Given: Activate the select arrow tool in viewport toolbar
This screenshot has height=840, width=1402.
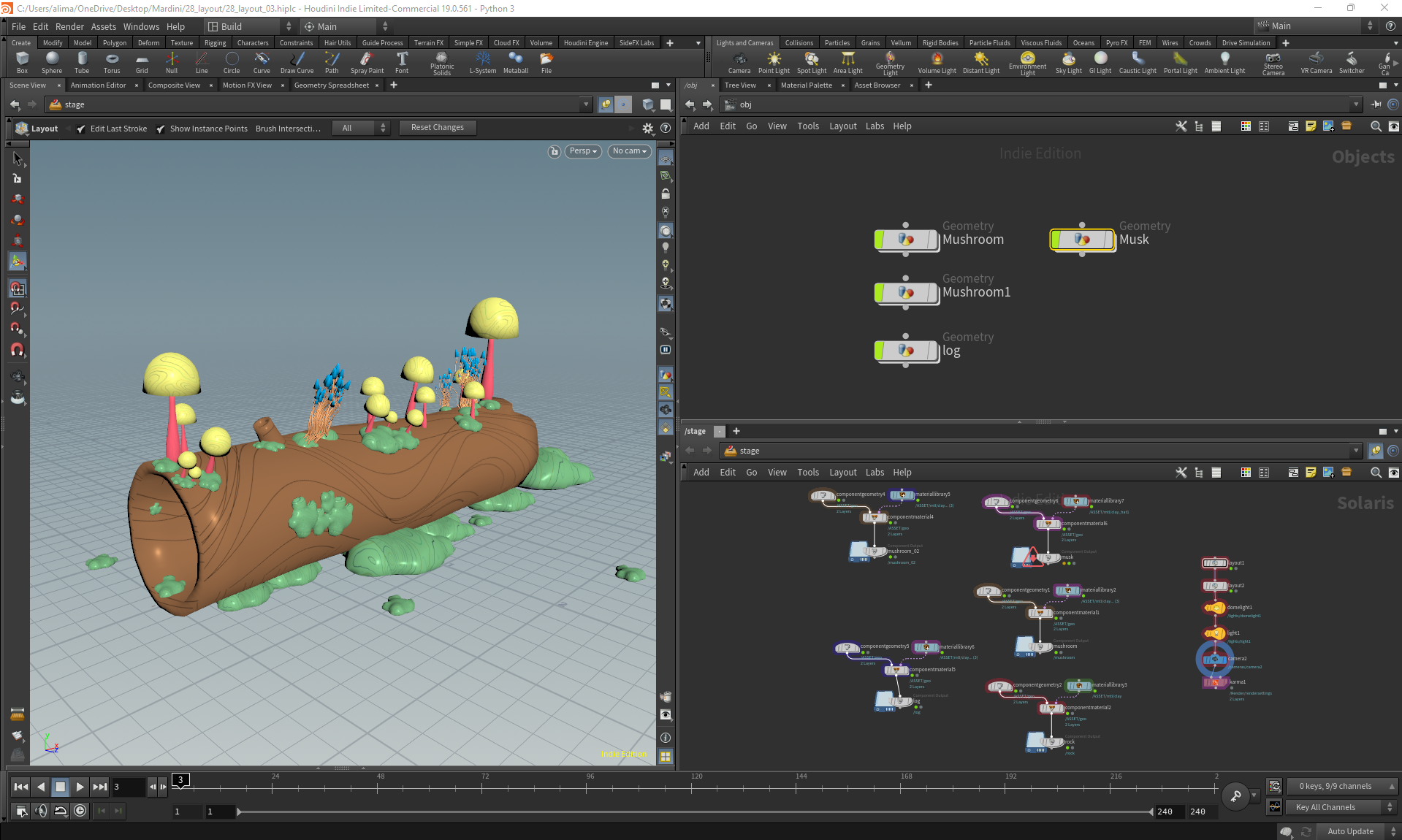Looking at the screenshot, I should pos(18,159).
